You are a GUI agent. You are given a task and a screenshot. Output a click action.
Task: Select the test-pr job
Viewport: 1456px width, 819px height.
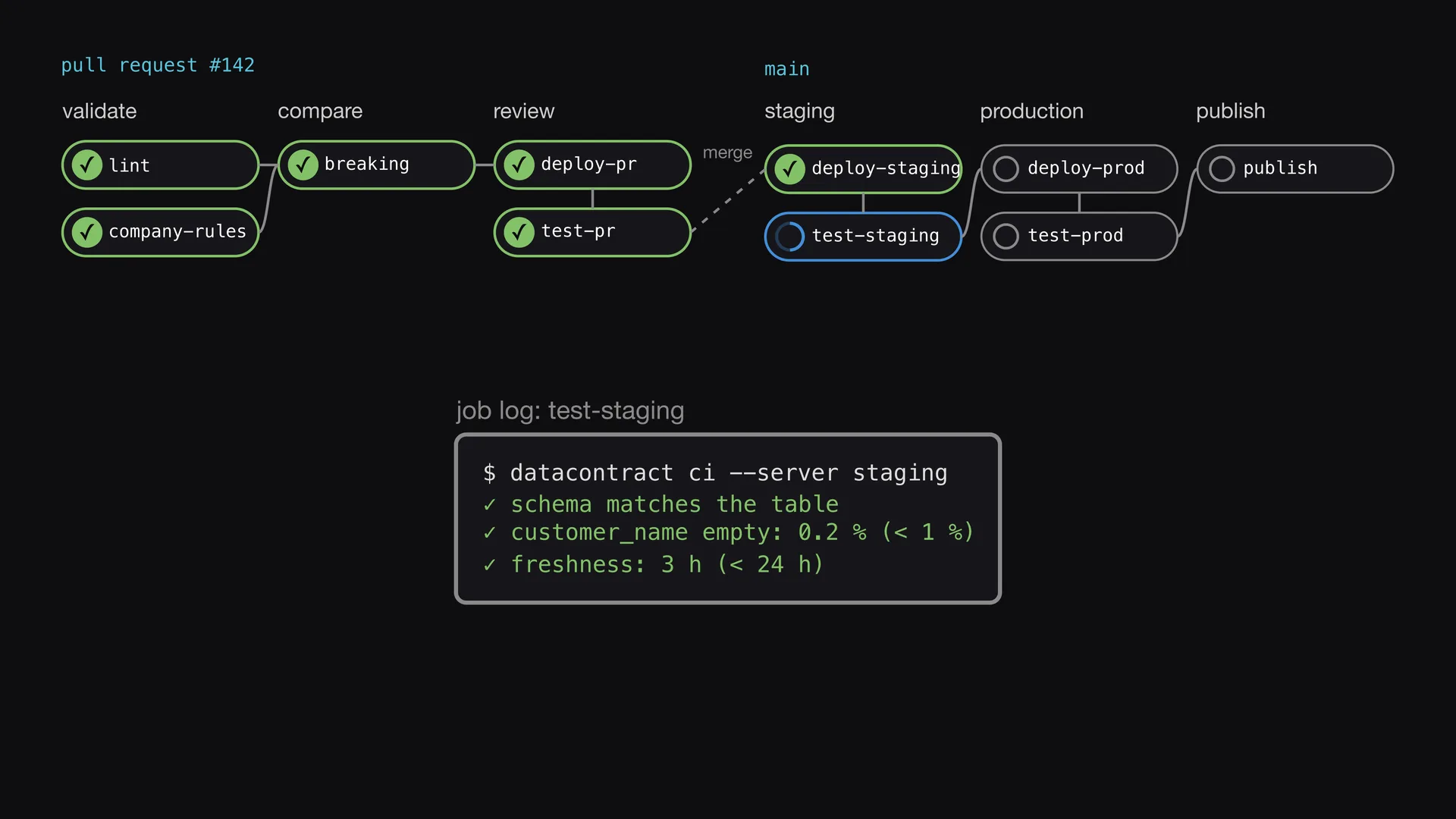point(592,232)
